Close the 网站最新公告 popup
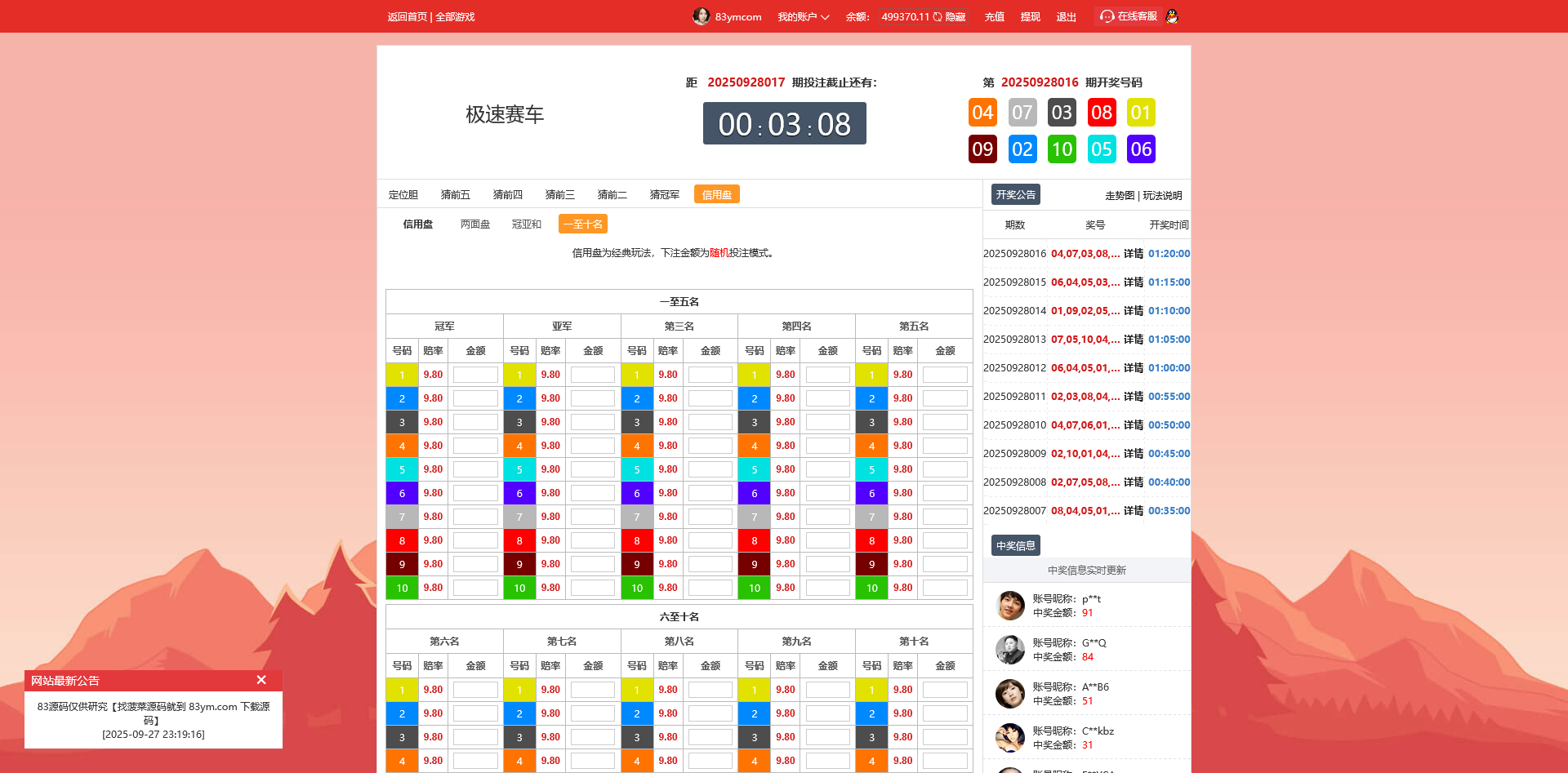Image resolution: width=1568 pixels, height=773 pixels. 261,680
